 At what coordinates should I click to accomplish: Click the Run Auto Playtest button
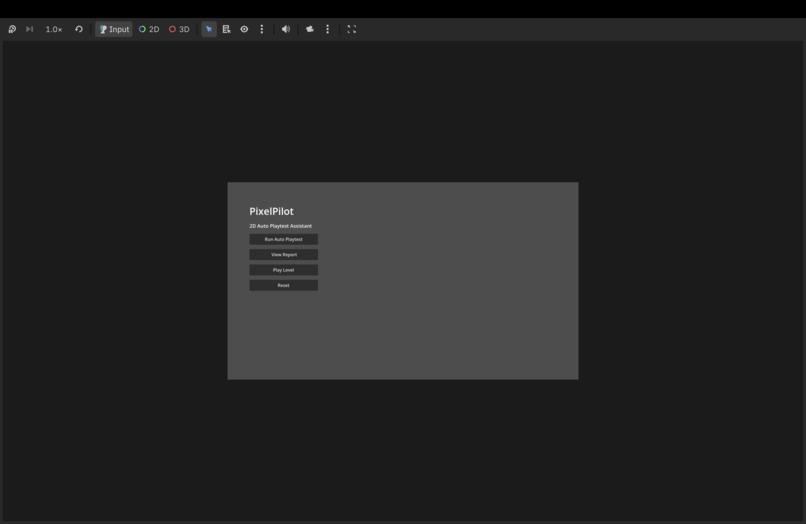coord(284,239)
